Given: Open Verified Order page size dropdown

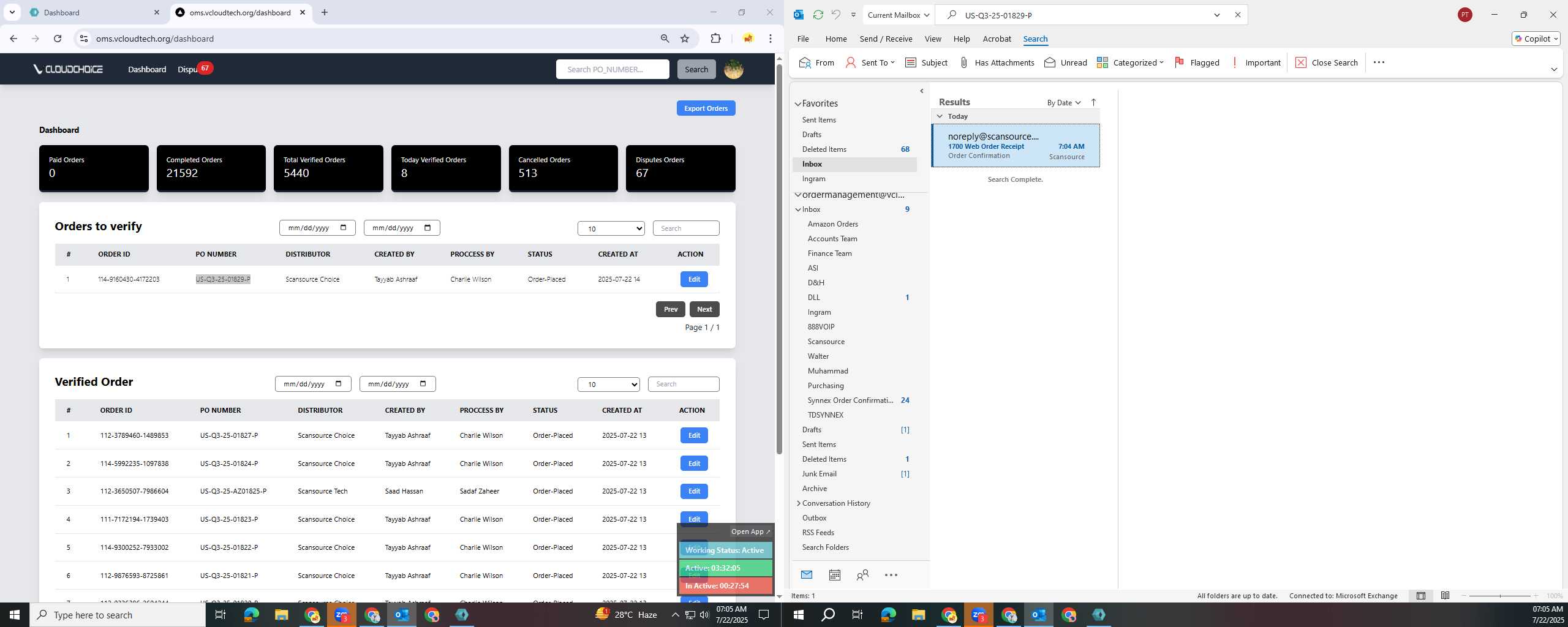Looking at the screenshot, I should pos(609,384).
